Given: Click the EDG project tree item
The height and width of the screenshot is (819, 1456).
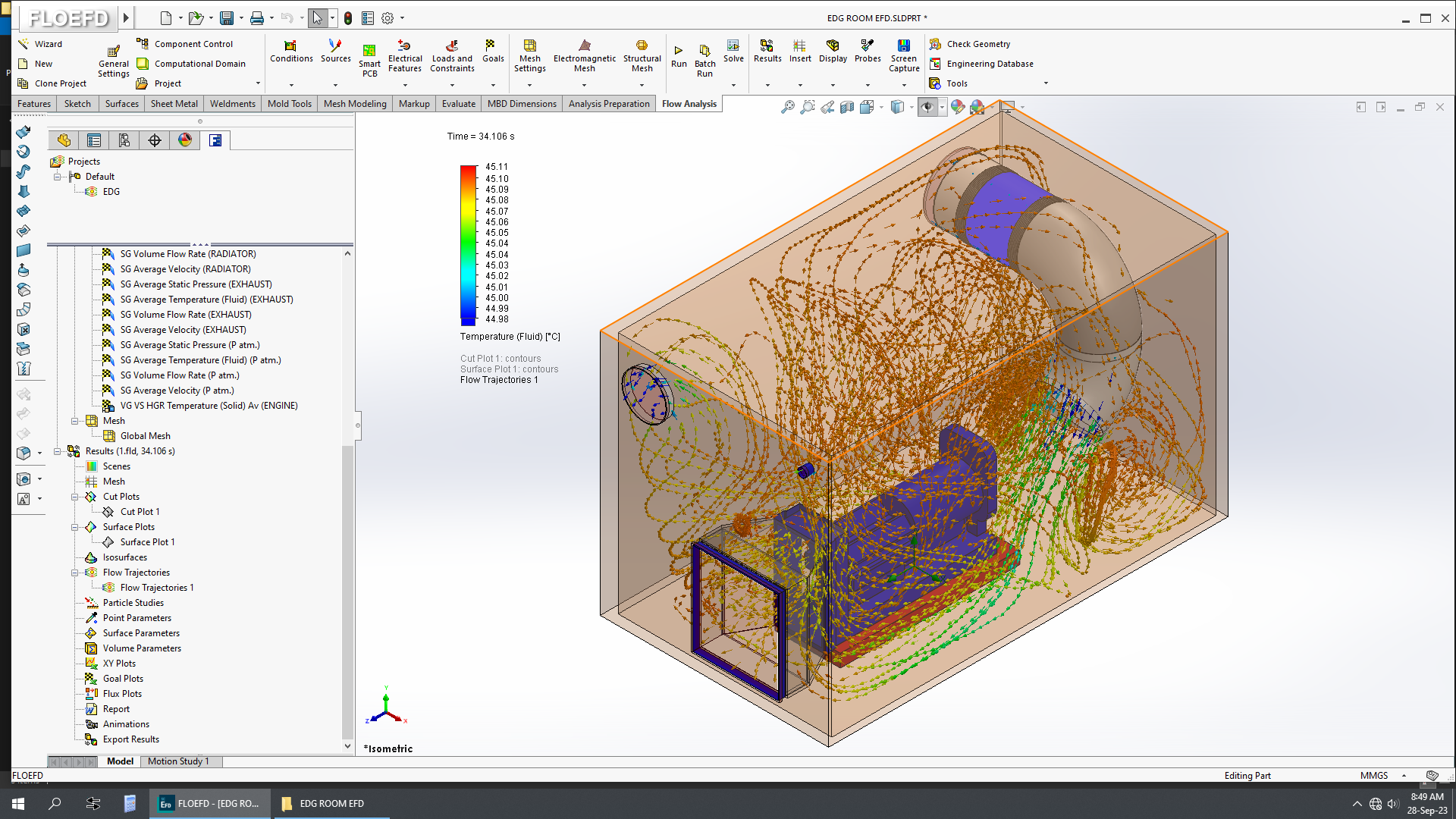Looking at the screenshot, I should [111, 191].
